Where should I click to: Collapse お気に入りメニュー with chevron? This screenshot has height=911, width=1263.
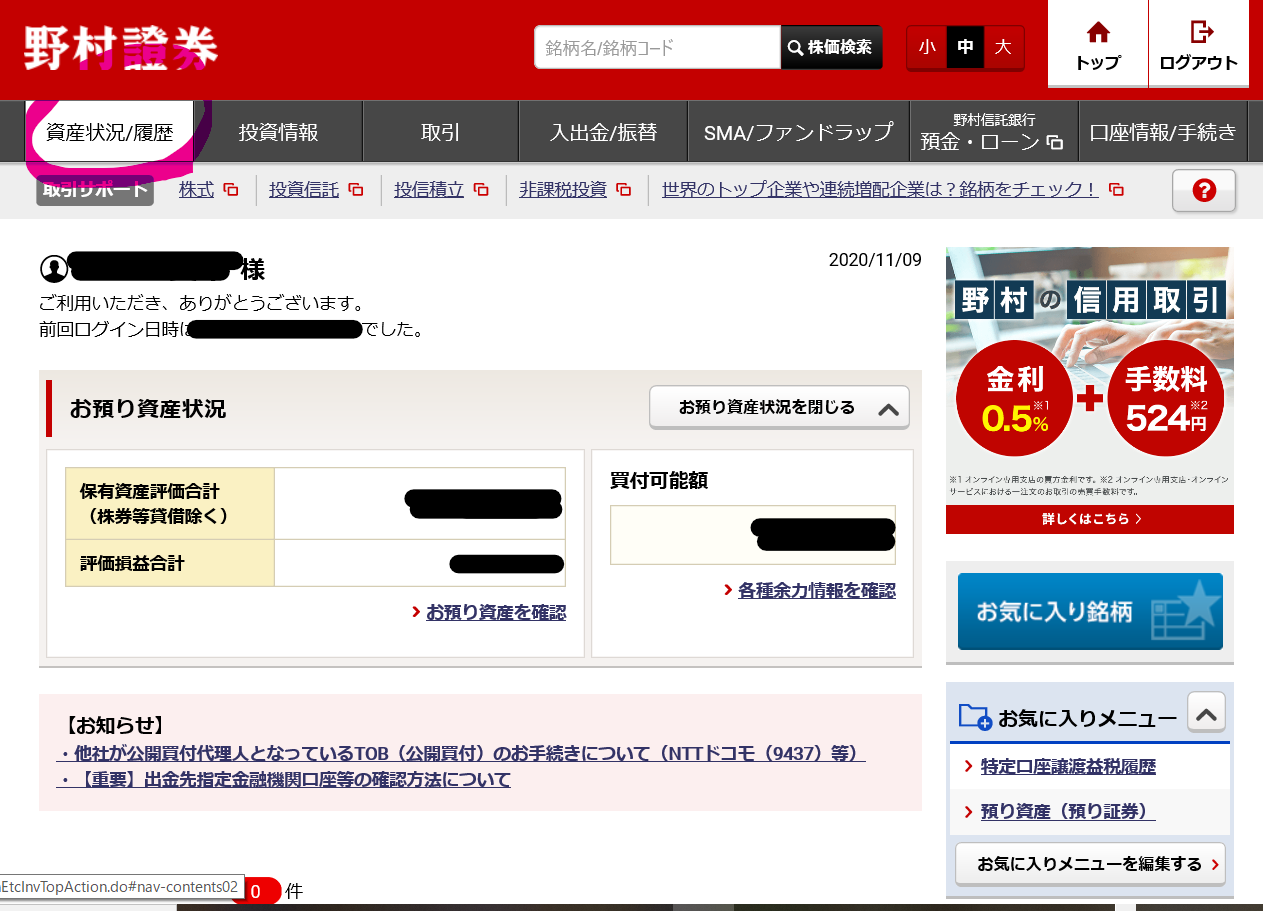pos(1206,713)
